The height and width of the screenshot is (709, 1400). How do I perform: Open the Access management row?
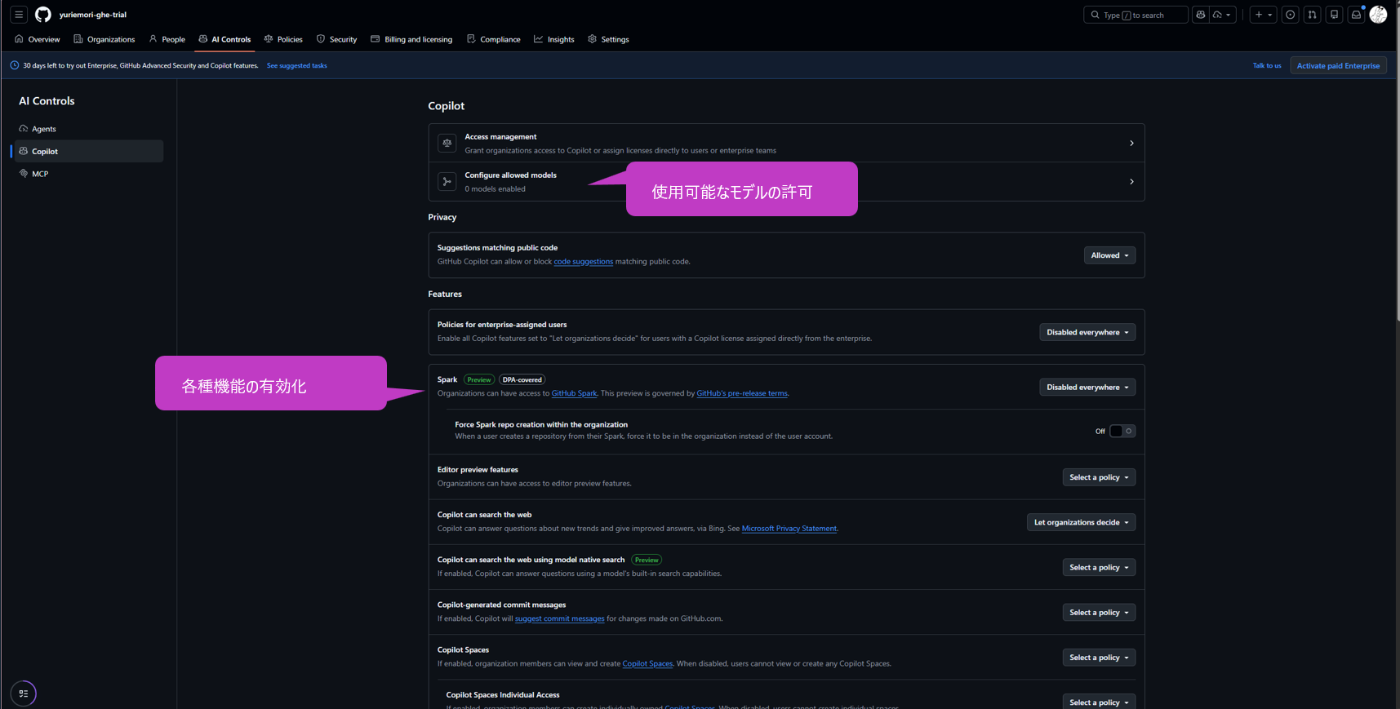pyautogui.click(x=786, y=143)
